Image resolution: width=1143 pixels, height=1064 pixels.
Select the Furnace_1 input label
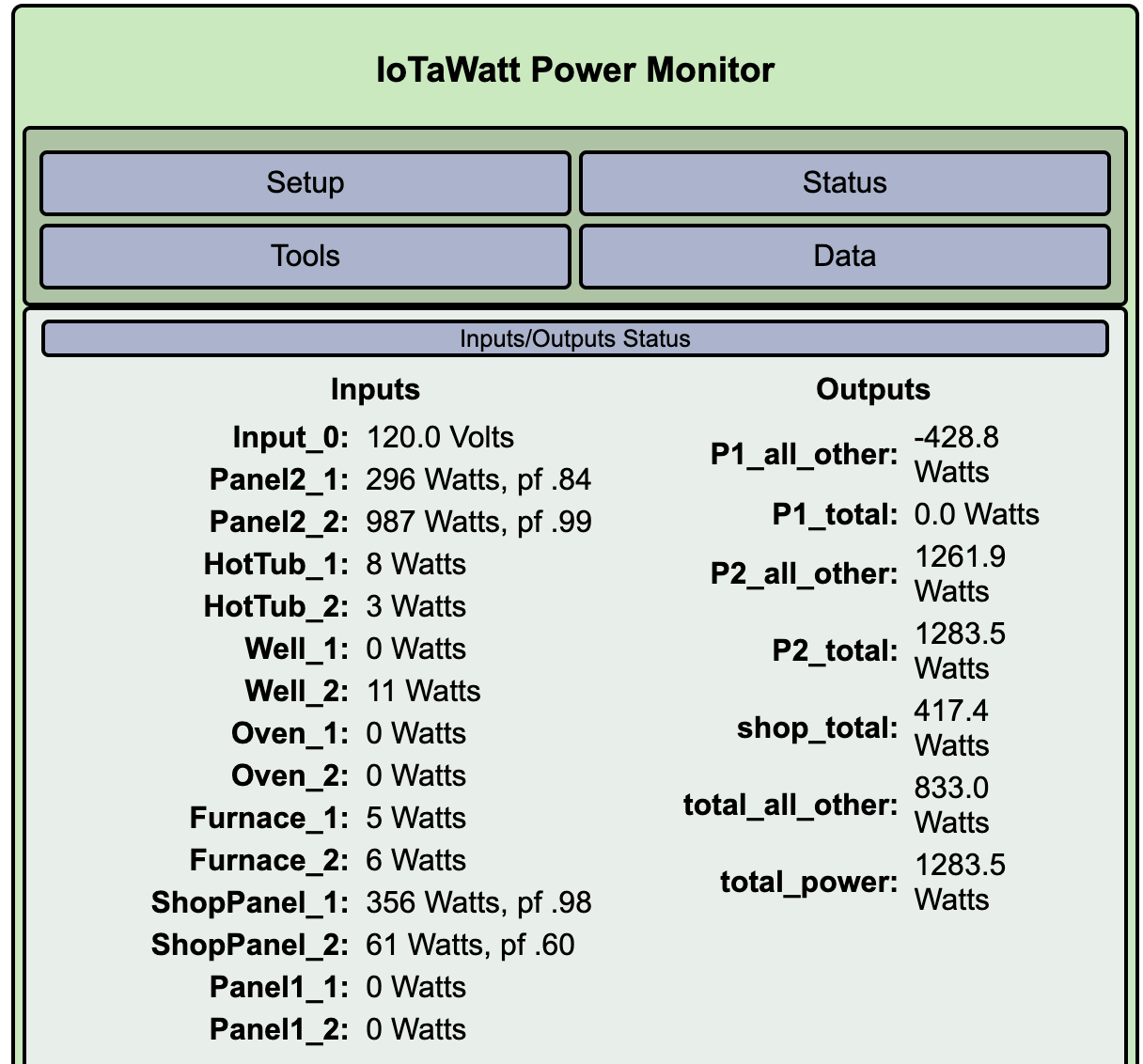point(269,819)
